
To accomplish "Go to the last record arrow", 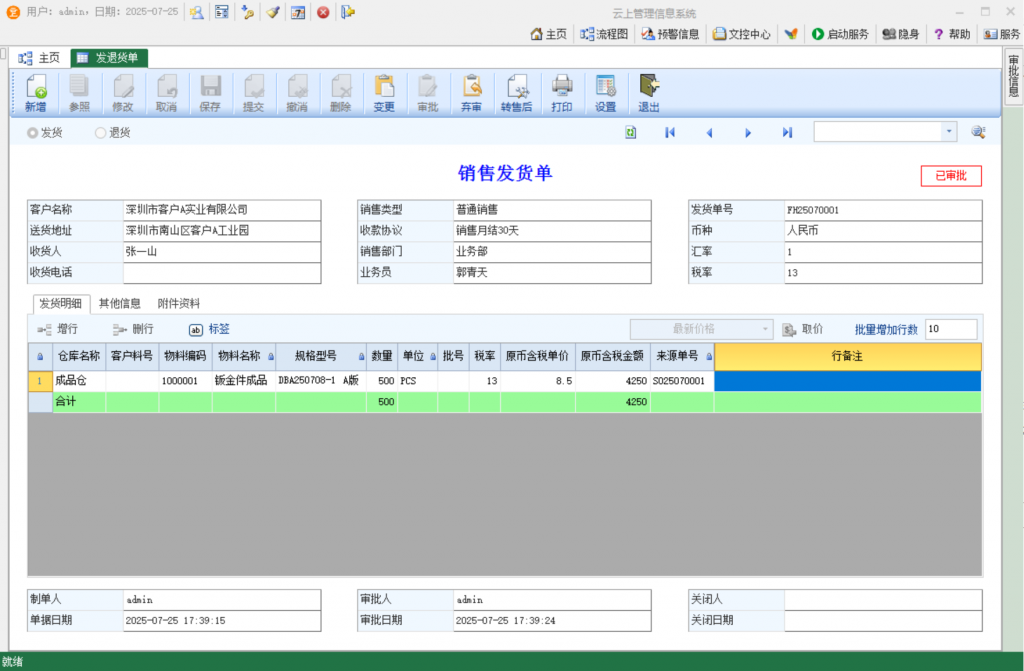I will (x=788, y=133).
